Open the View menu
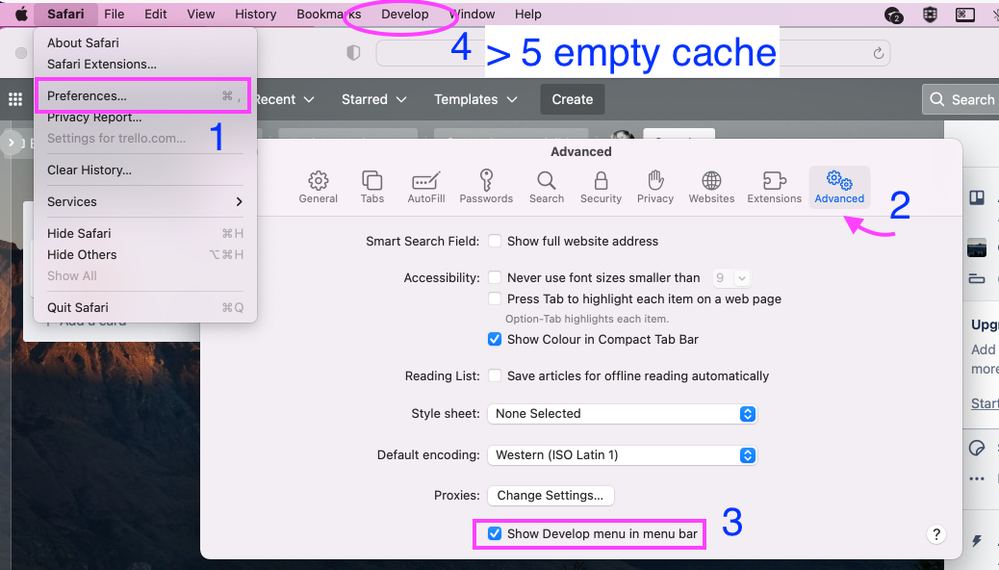The image size is (999, 570). tap(201, 14)
